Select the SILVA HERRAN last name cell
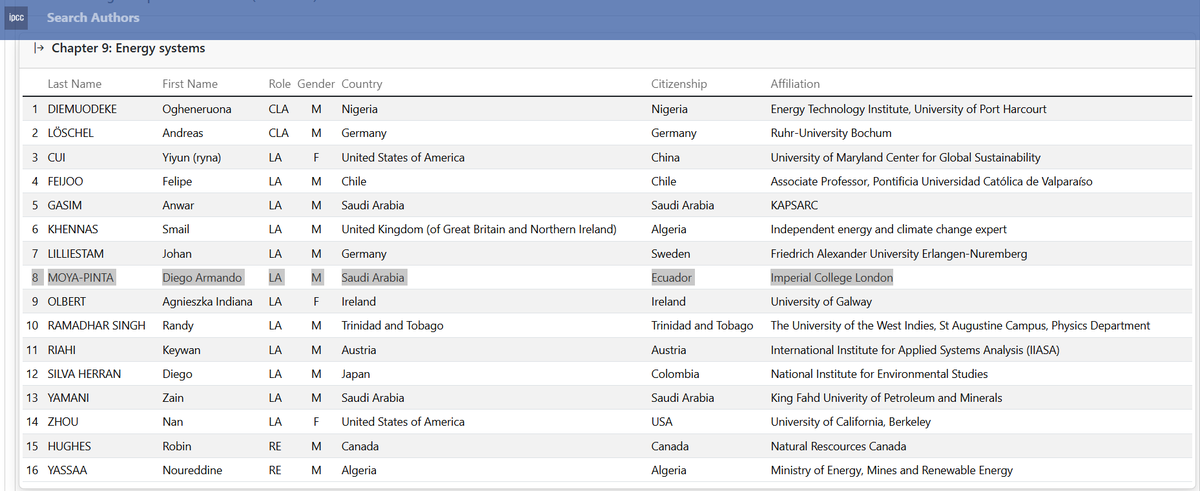Image resolution: width=1200 pixels, height=491 pixels. pos(84,374)
